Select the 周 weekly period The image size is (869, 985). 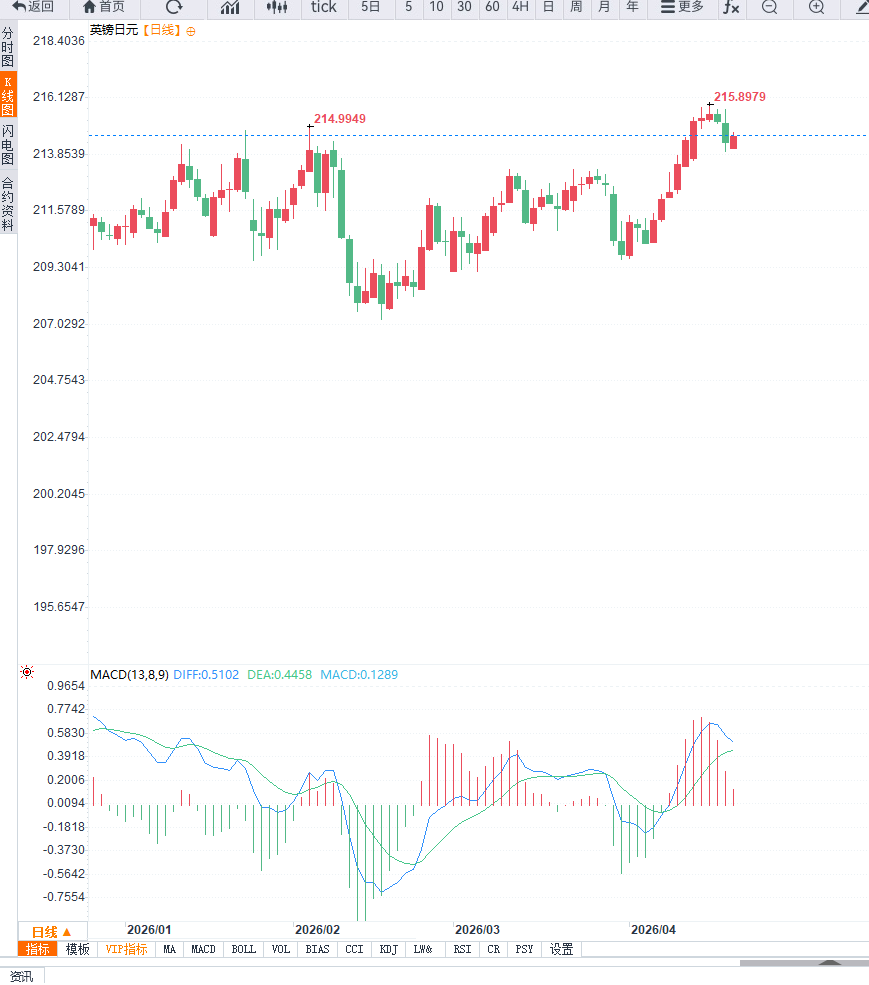576,7
